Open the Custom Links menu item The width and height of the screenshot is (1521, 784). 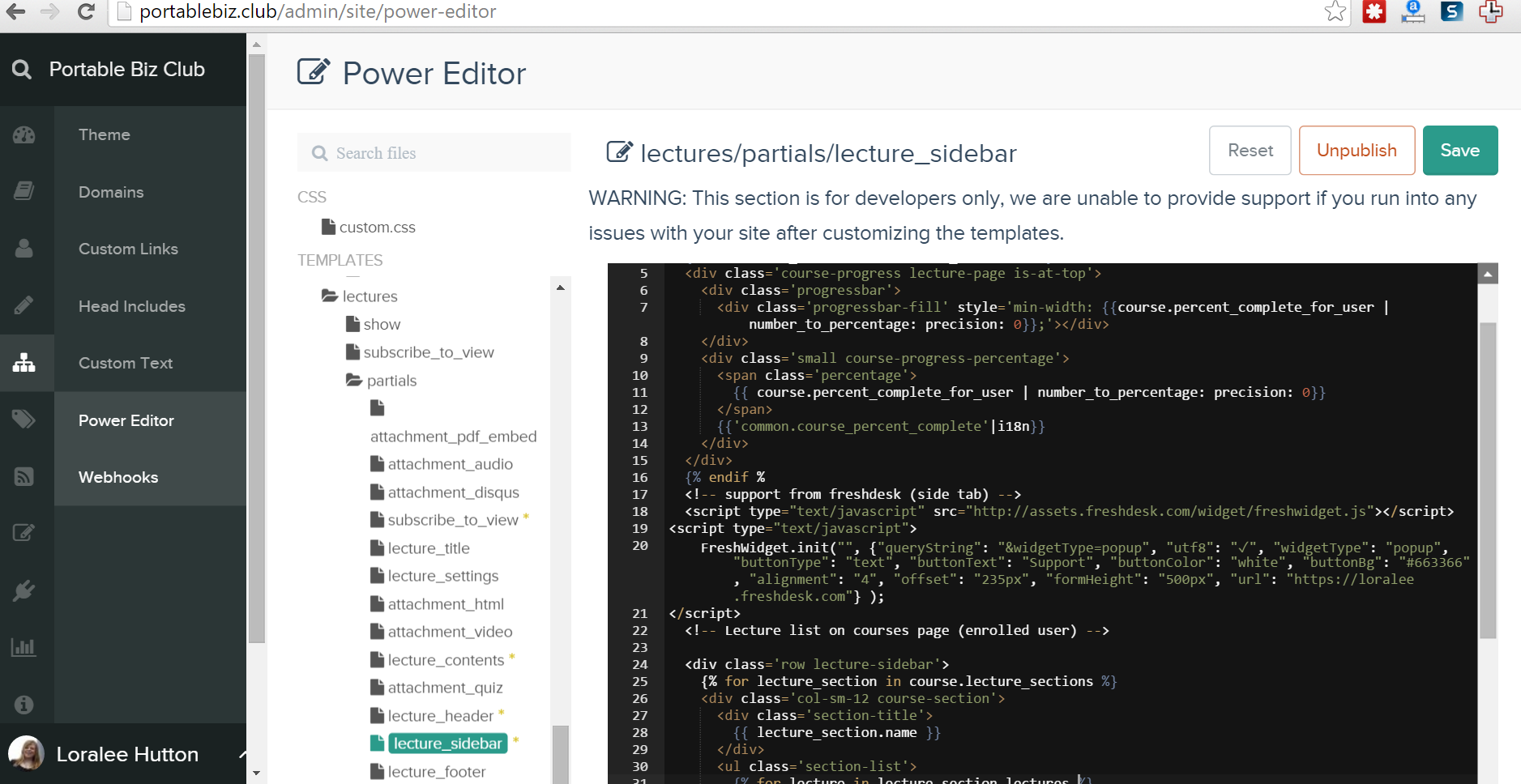(x=128, y=249)
